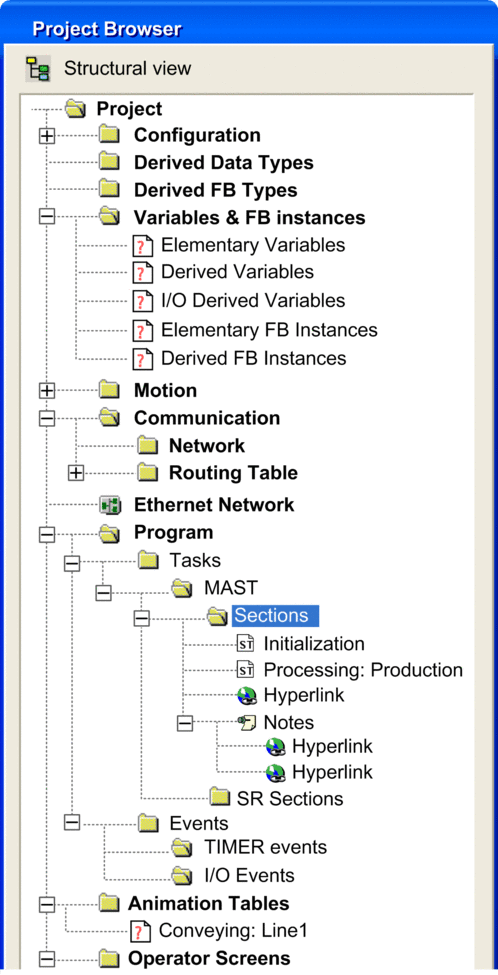
Task: Click the Conveying: Line1 table icon
Action: tap(140, 931)
